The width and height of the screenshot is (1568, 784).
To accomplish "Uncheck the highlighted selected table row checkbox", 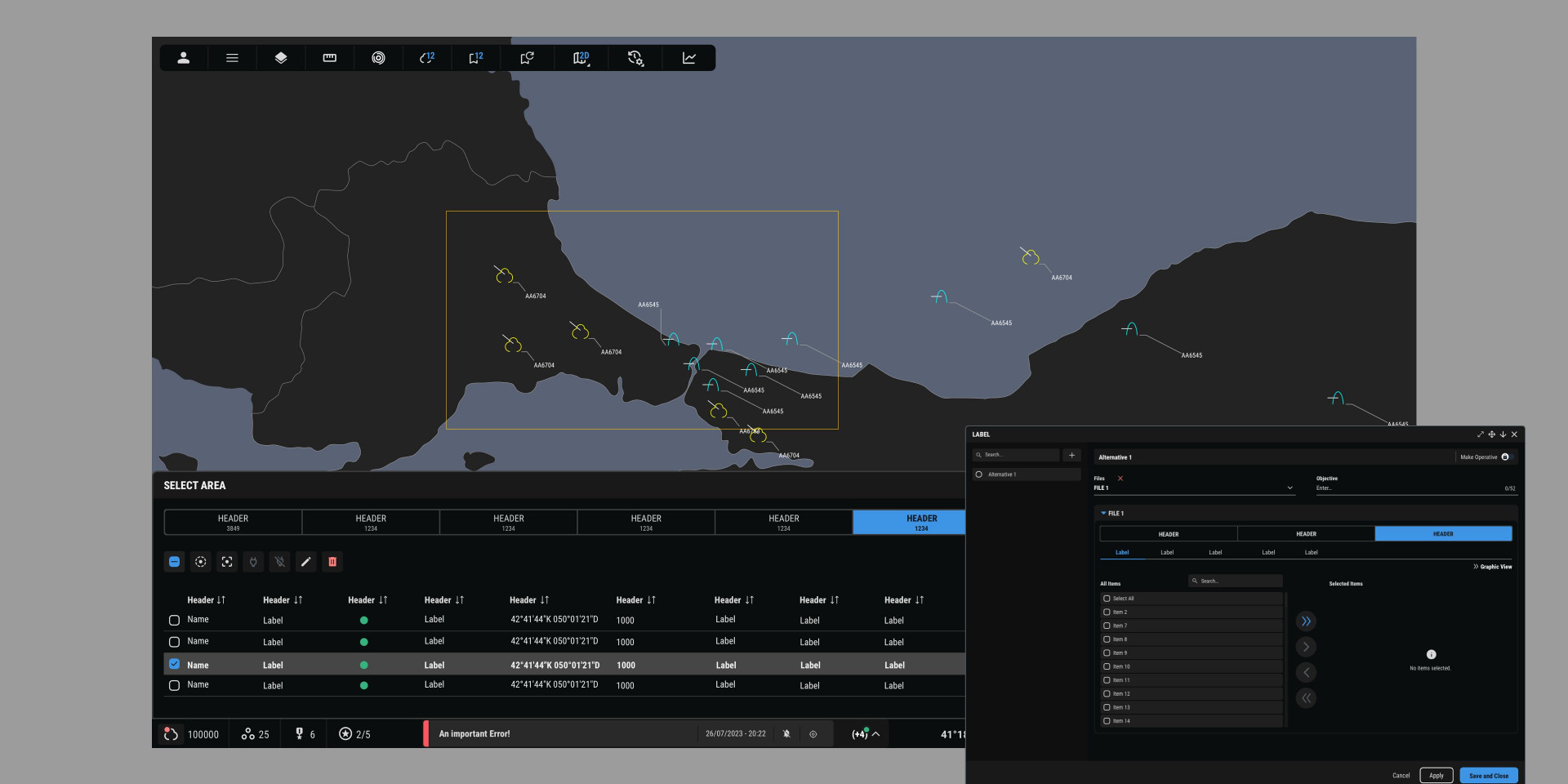I will click(x=174, y=664).
